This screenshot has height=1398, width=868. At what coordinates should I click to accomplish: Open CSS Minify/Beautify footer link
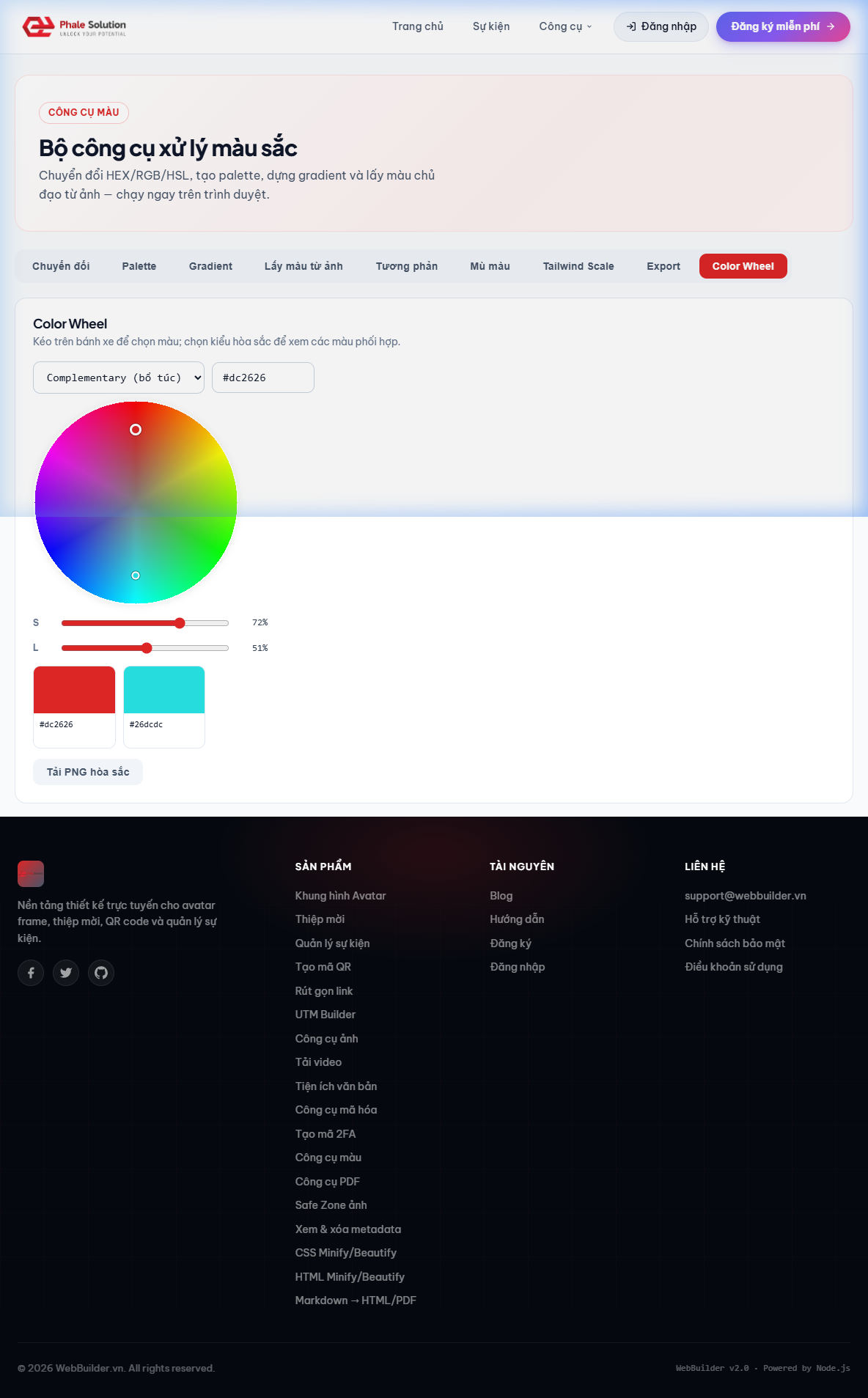pyautogui.click(x=346, y=1253)
